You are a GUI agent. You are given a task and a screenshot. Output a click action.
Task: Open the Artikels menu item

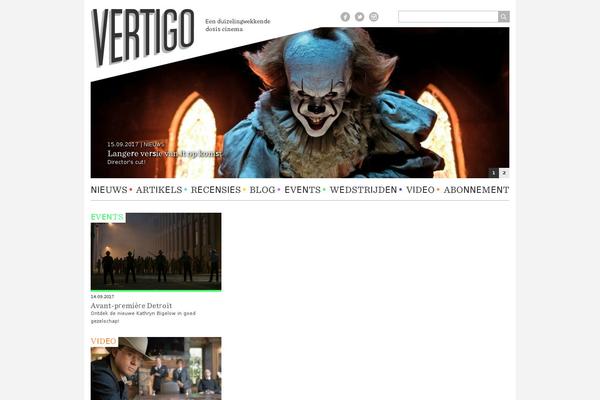pos(159,190)
